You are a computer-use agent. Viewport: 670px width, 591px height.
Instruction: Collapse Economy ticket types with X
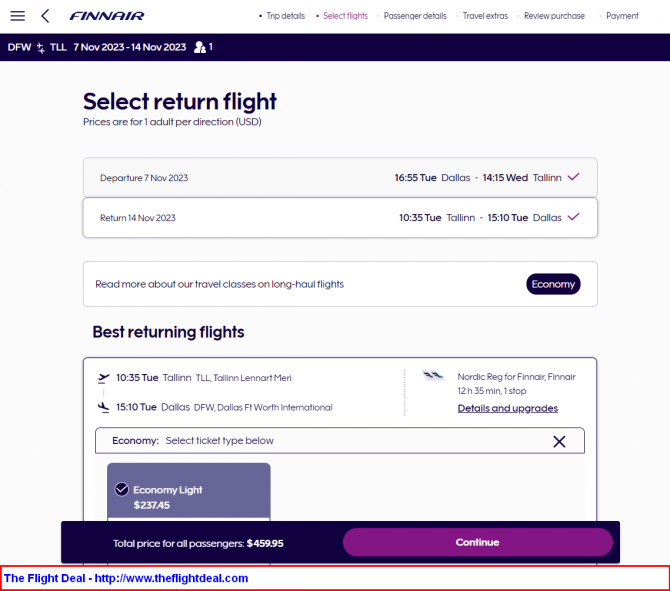pos(559,441)
